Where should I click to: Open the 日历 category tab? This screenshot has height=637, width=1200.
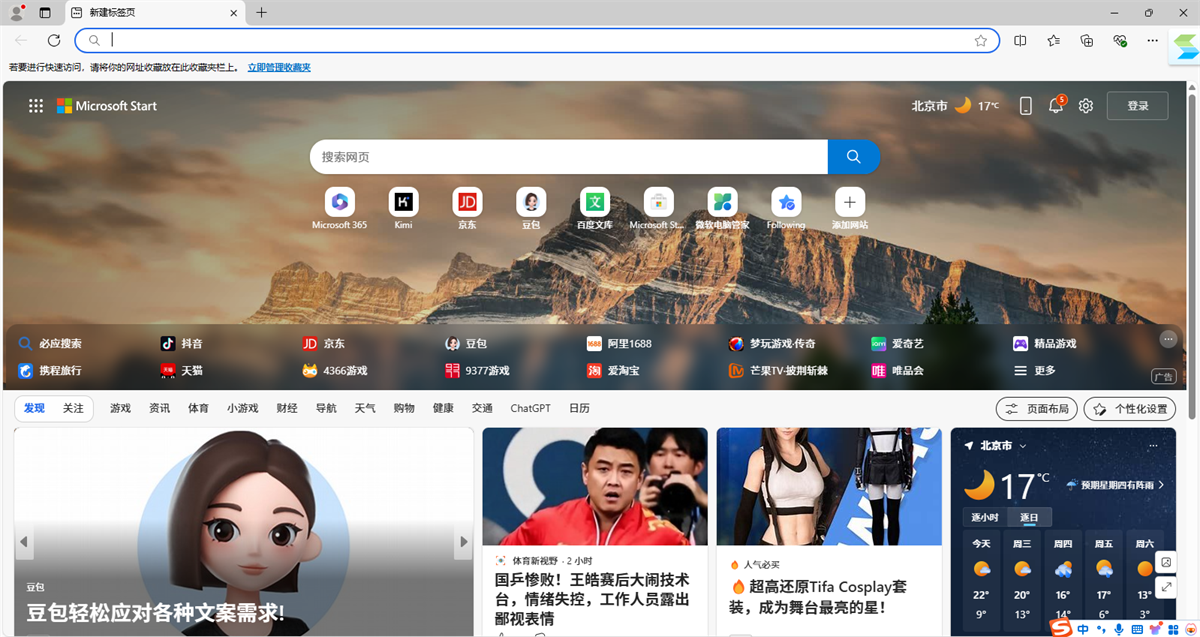[579, 408]
